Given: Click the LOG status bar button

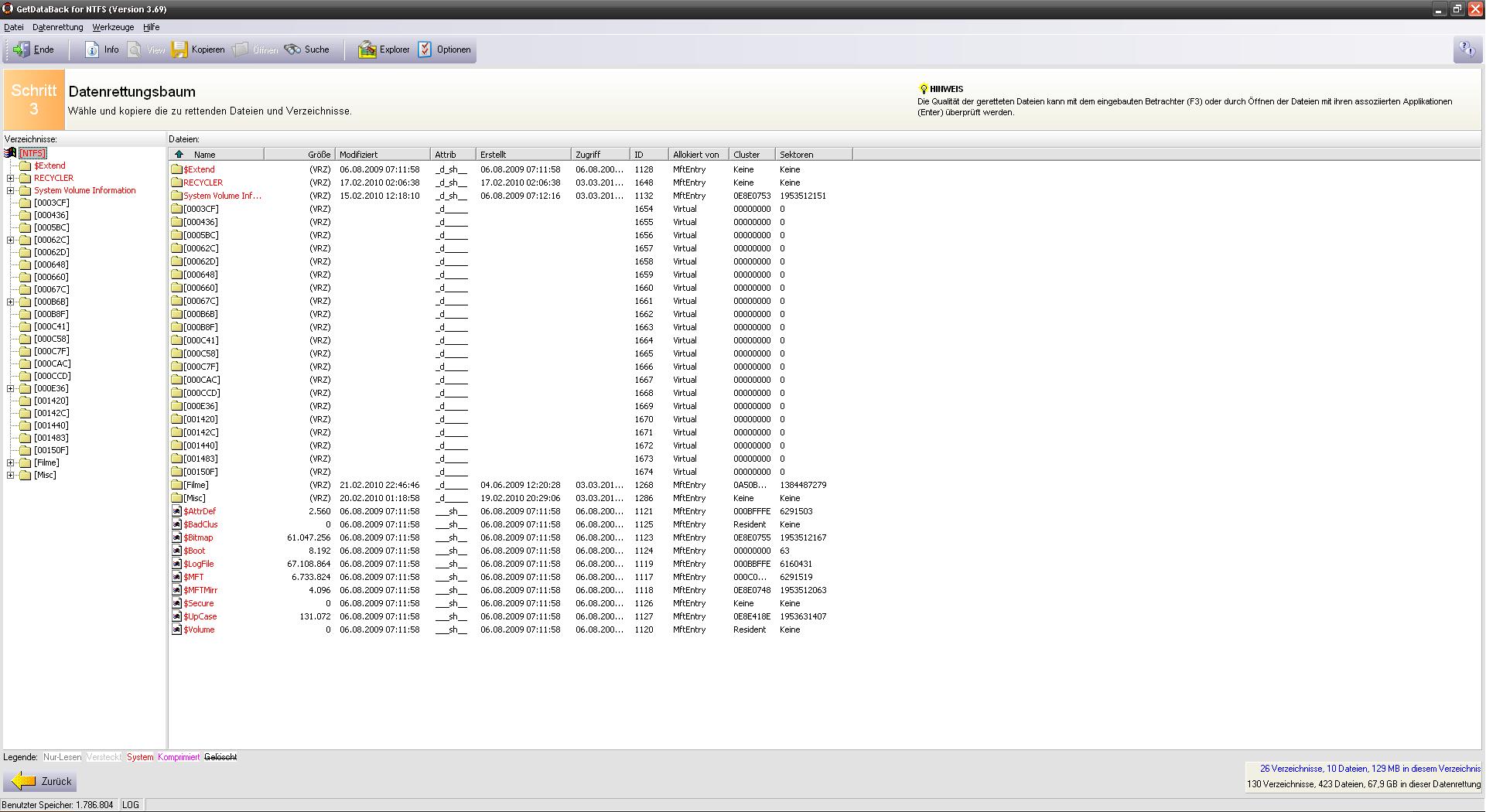Looking at the screenshot, I should (x=130, y=805).
